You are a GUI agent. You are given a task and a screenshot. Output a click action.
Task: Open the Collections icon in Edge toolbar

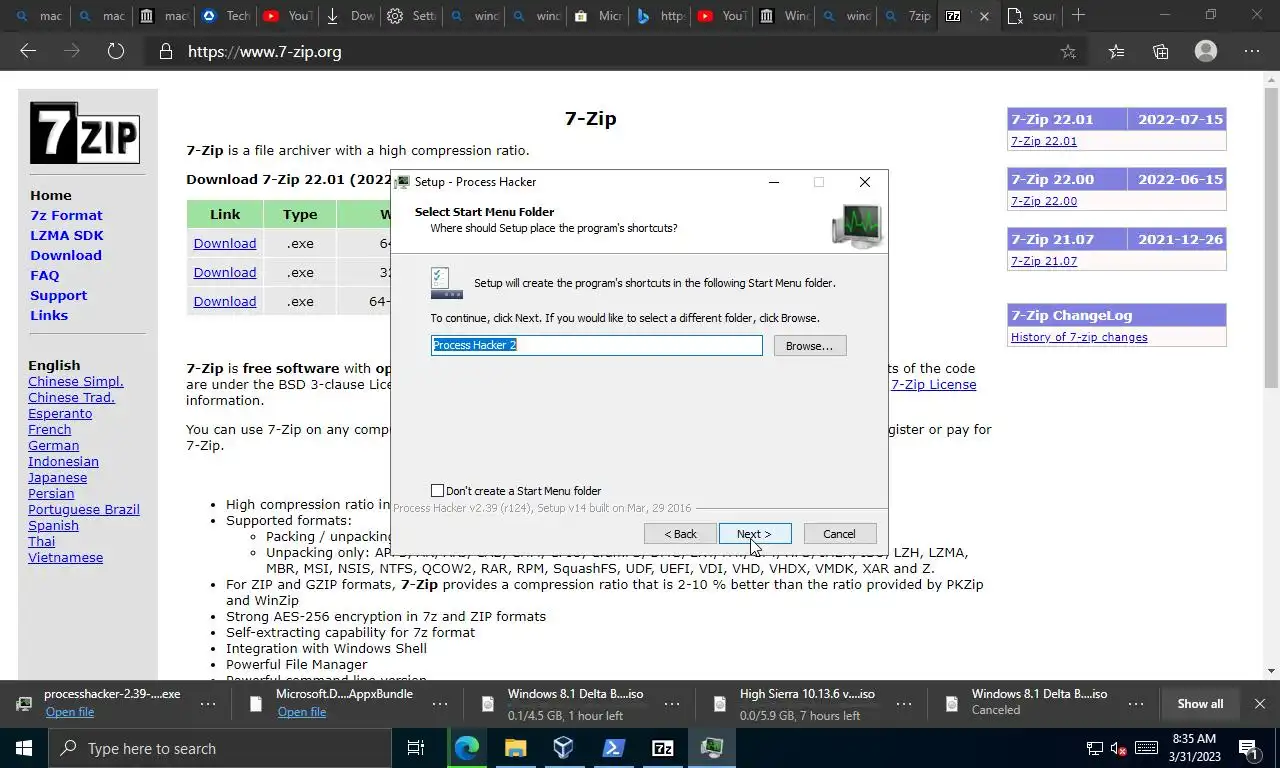(x=1160, y=51)
